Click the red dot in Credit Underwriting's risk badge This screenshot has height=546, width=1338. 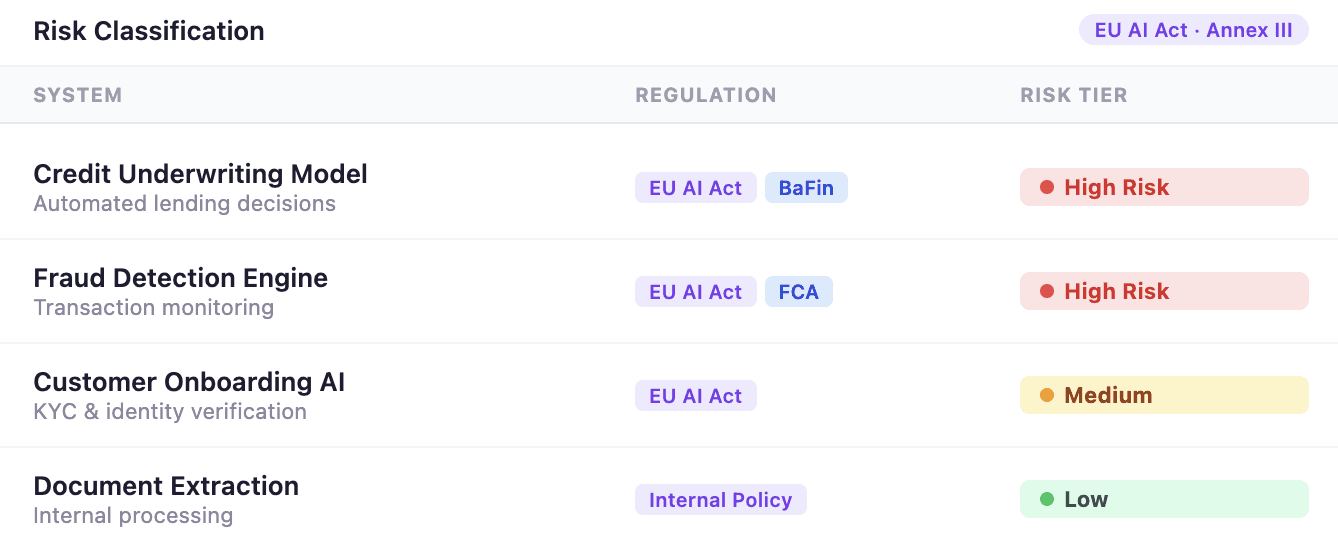point(1047,187)
